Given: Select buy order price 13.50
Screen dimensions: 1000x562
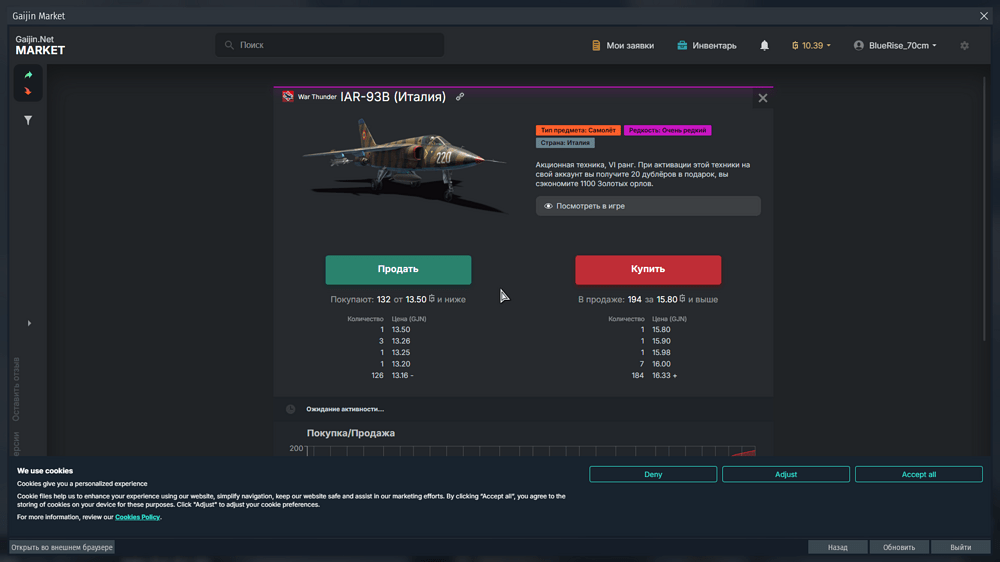Looking at the screenshot, I should click(x=401, y=330).
